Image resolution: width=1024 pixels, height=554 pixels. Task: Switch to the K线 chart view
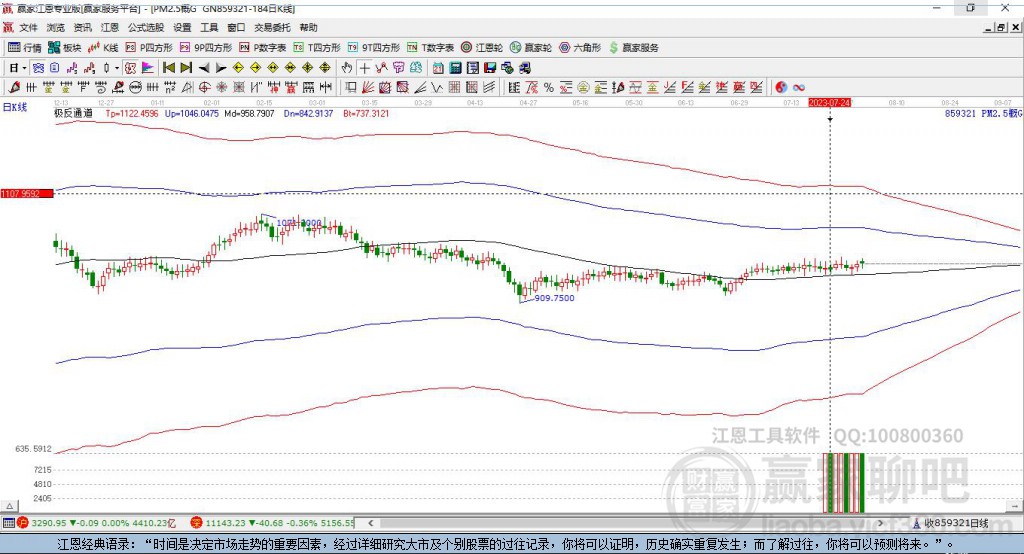point(103,48)
